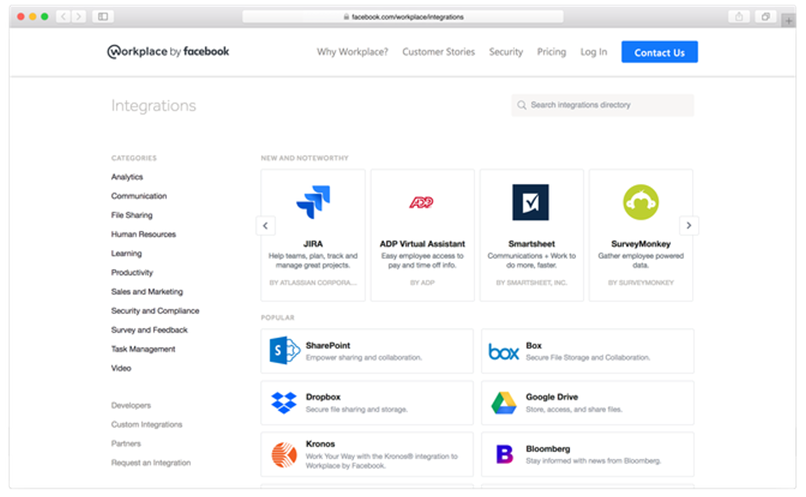Viewport: 806px width, 497px height.
Task: Click the Box logo icon
Action: (503, 352)
